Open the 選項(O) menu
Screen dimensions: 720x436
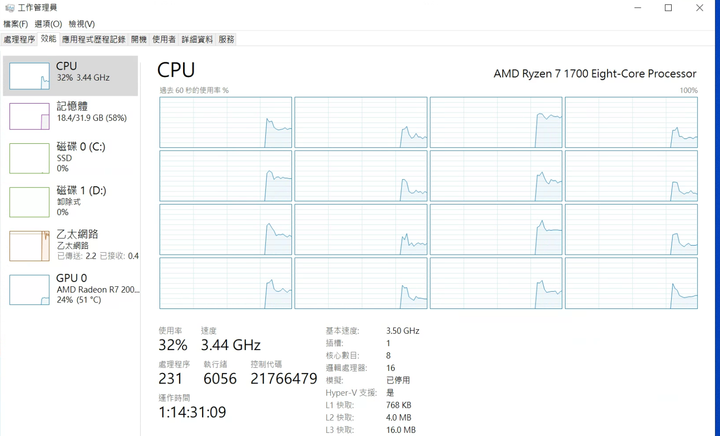coord(48,24)
